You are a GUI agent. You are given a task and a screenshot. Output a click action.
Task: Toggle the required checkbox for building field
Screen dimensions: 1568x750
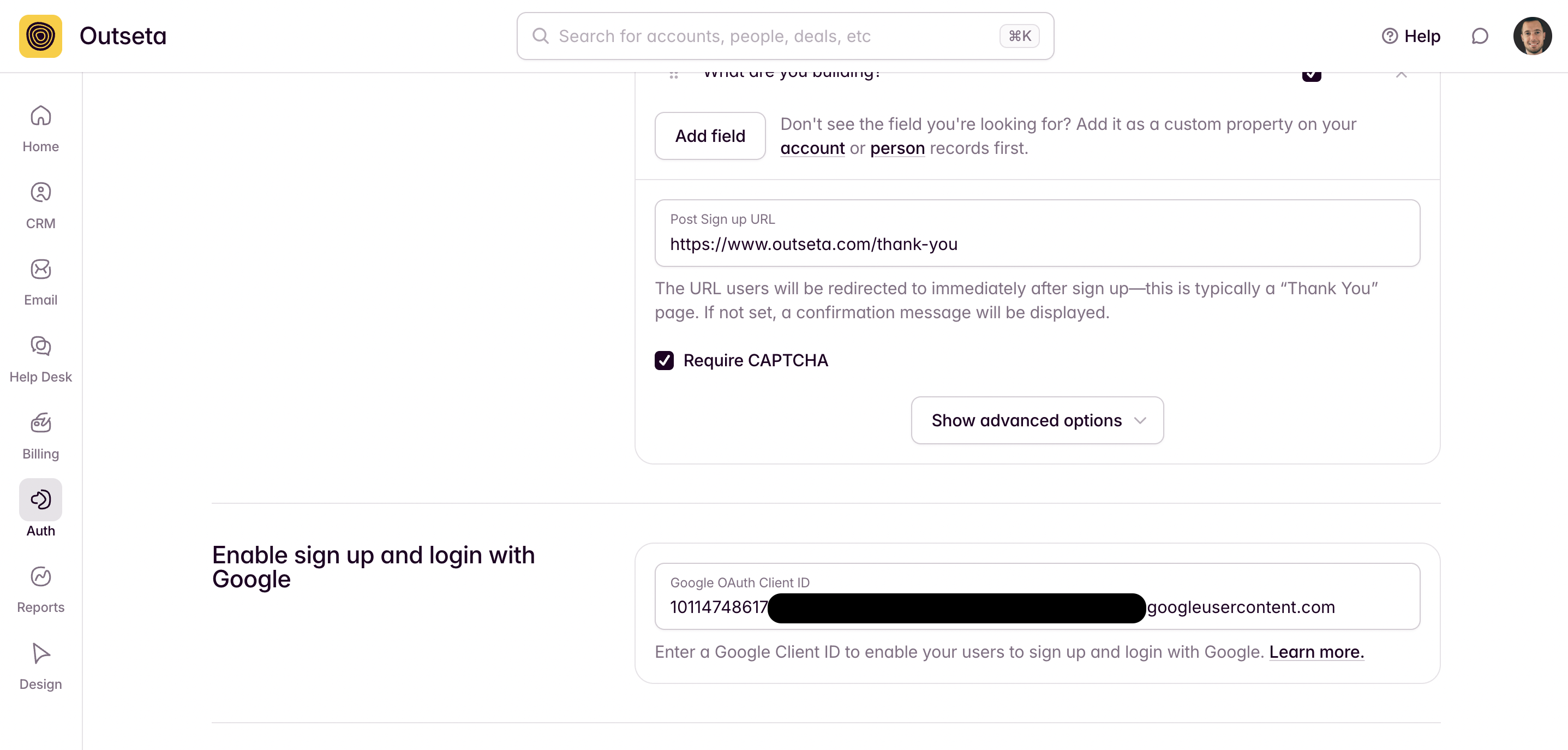tap(1312, 75)
